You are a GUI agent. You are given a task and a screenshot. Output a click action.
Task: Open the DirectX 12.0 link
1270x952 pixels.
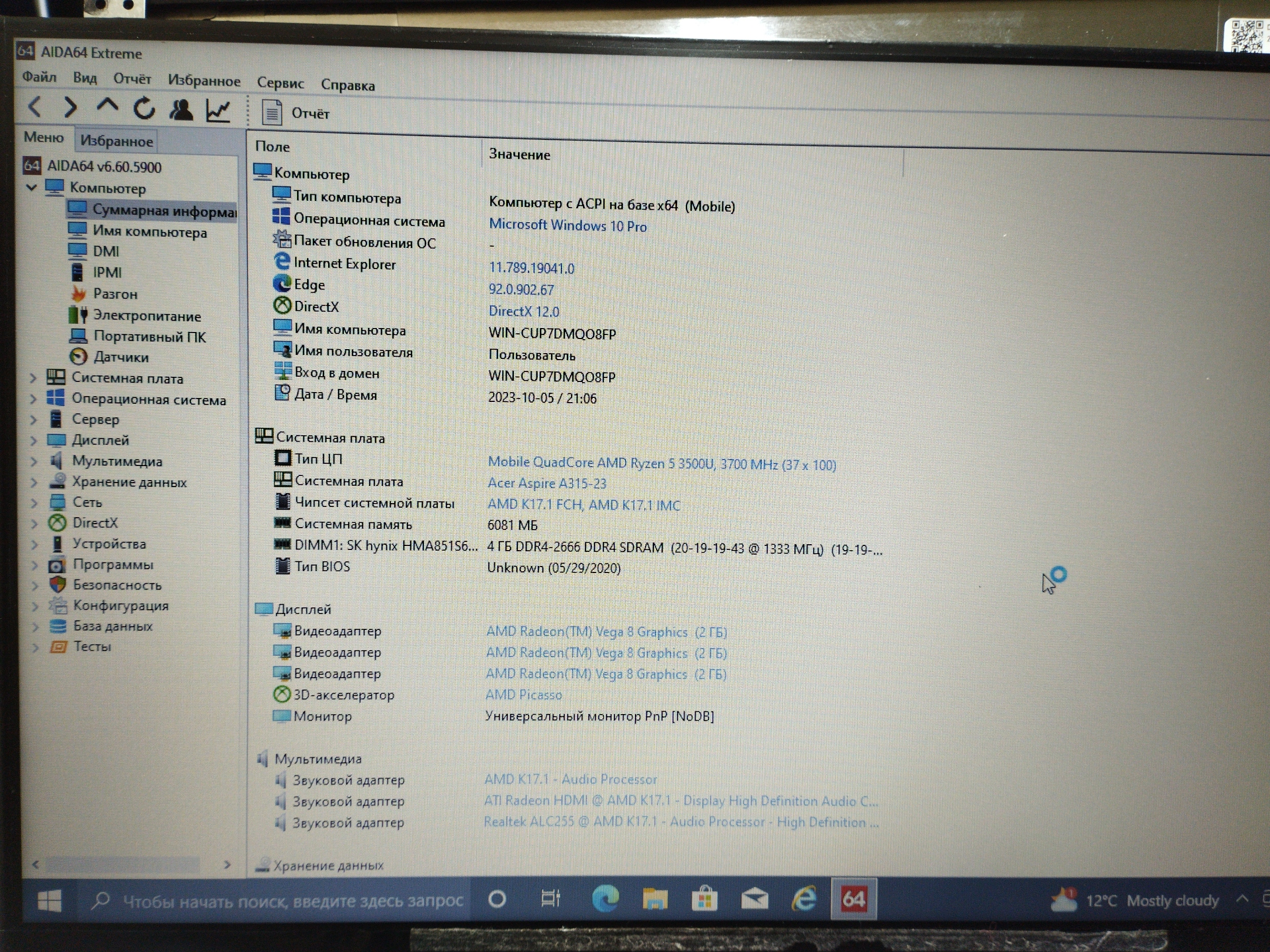click(x=524, y=311)
